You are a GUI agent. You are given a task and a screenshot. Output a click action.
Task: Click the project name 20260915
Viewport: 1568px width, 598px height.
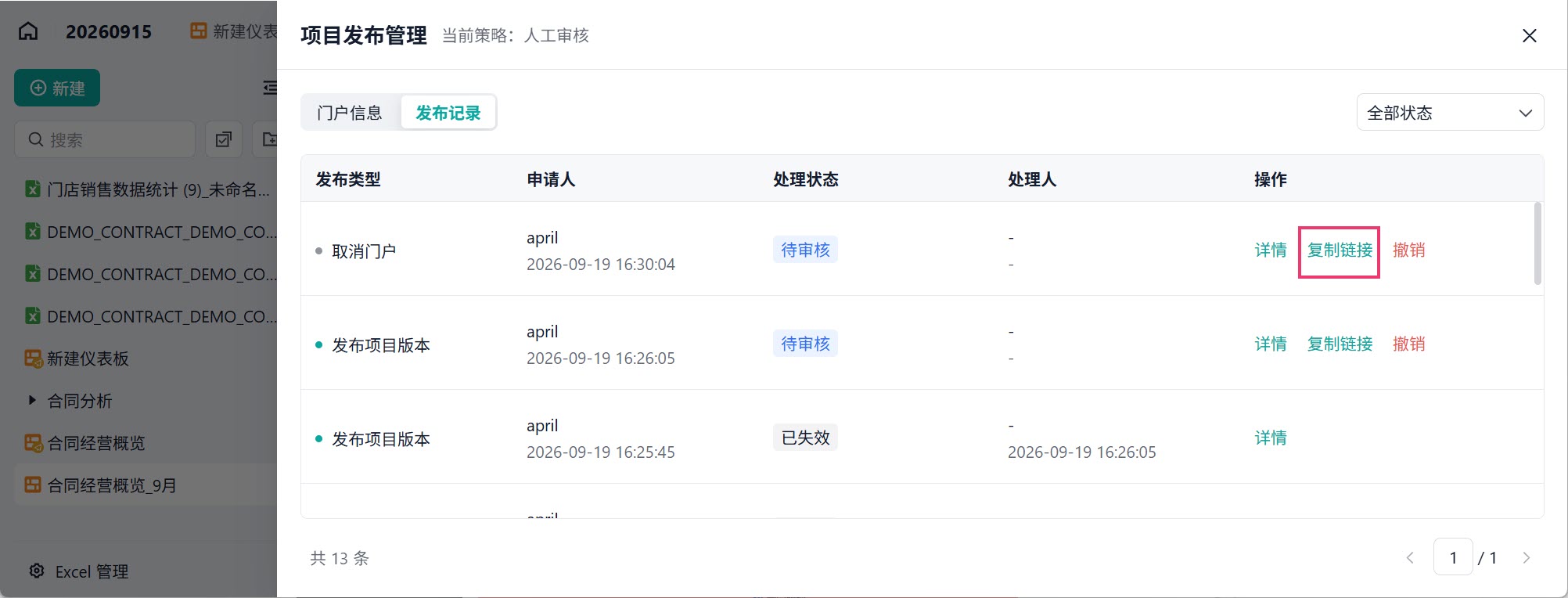pyautogui.click(x=109, y=31)
